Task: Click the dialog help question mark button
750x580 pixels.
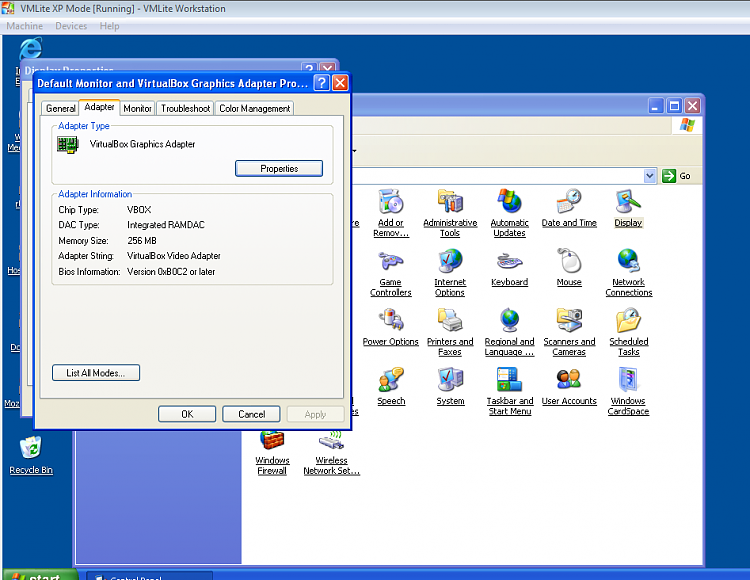Action: click(x=321, y=83)
